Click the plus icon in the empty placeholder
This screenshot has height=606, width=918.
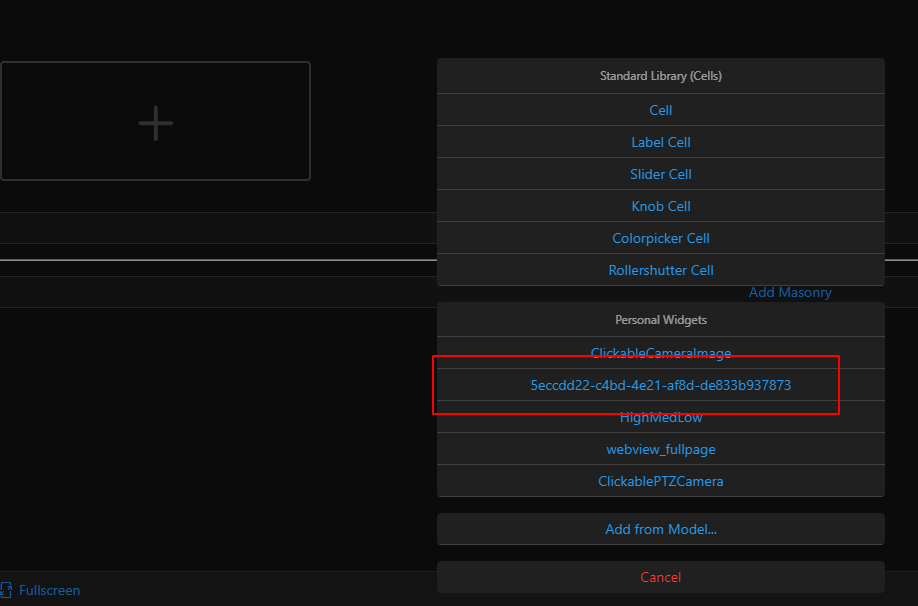155,122
